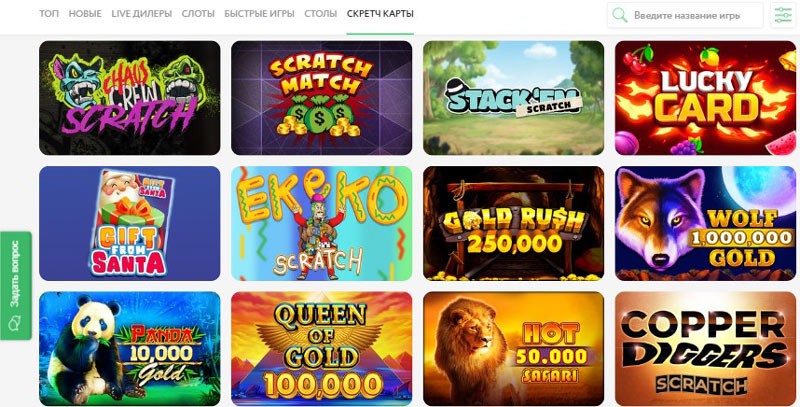The height and width of the screenshot is (407, 800).
Task: Select the Lucky Card game thumbnail
Action: pyautogui.click(x=706, y=98)
